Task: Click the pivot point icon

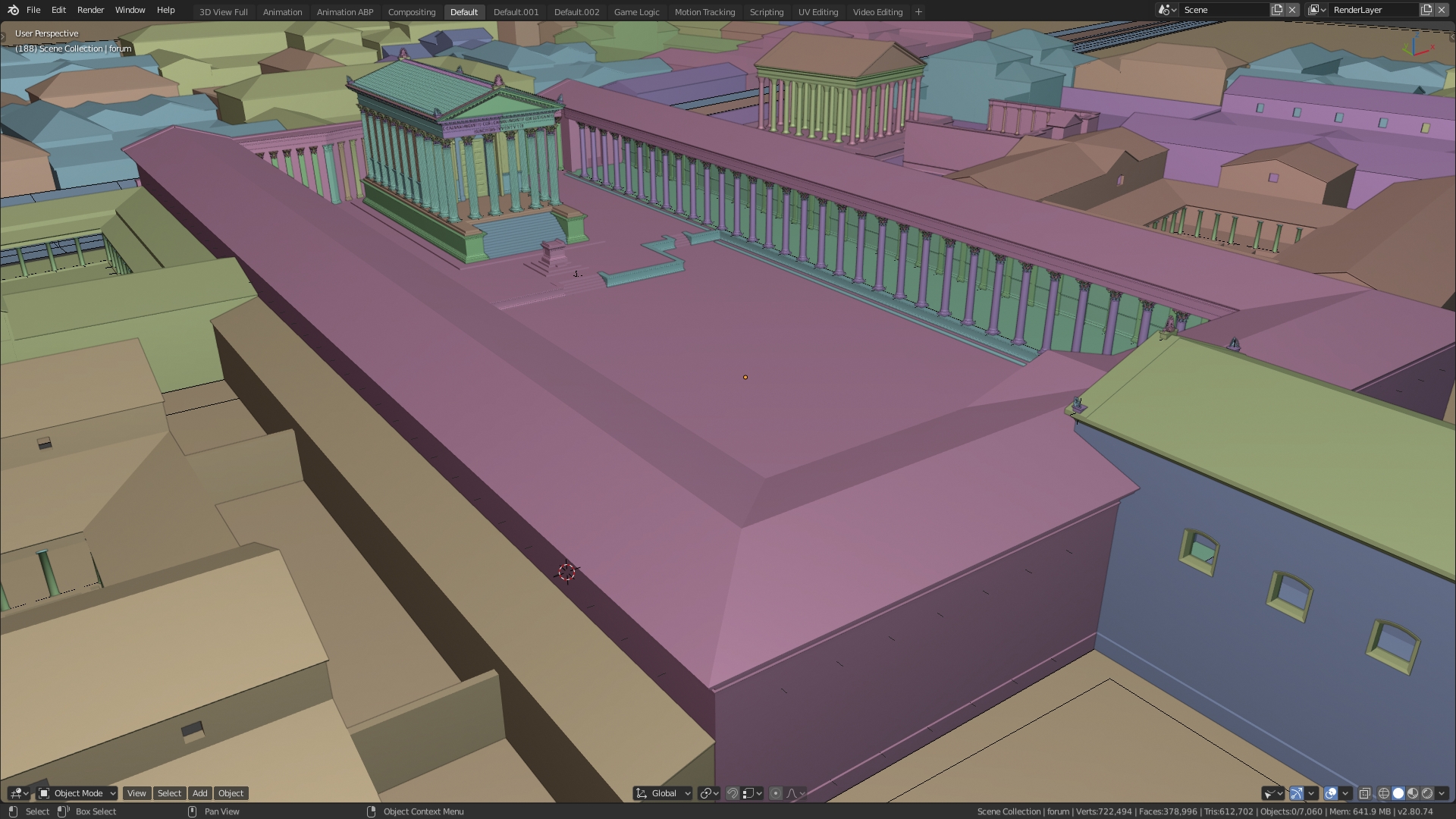Action: pyautogui.click(x=706, y=793)
